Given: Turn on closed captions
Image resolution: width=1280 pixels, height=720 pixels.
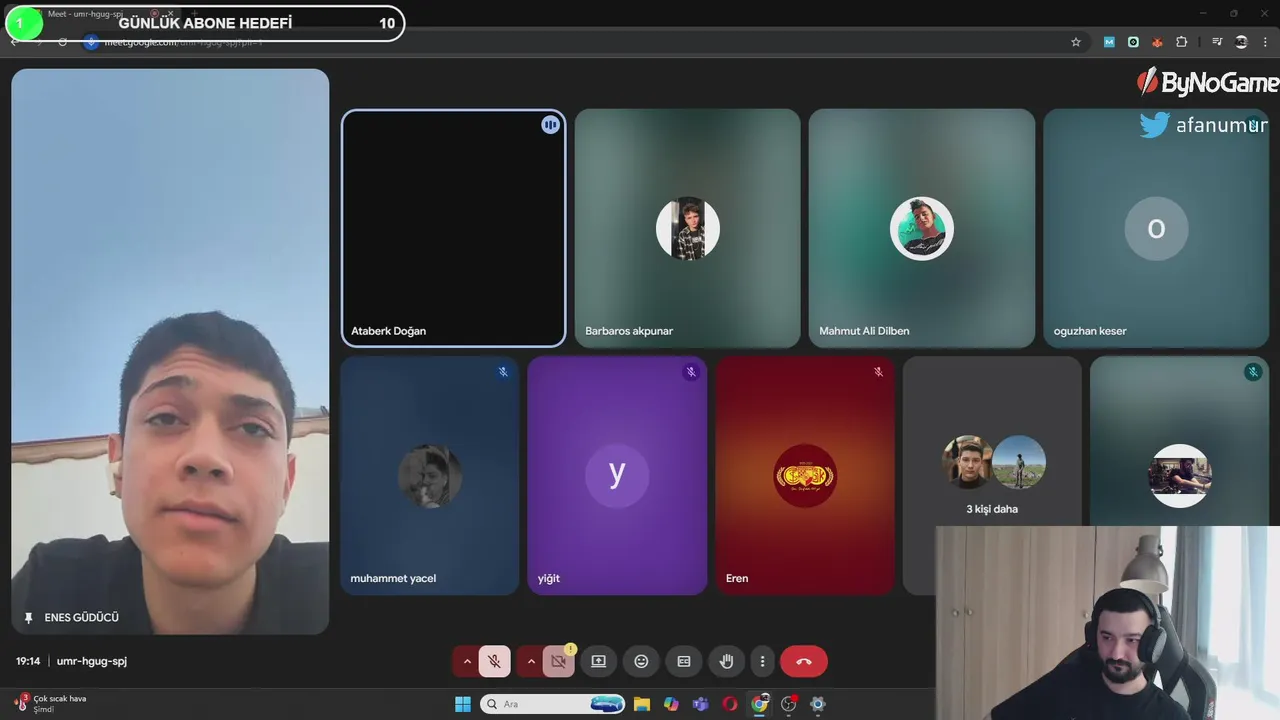Looking at the screenshot, I should pyautogui.click(x=684, y=661).
